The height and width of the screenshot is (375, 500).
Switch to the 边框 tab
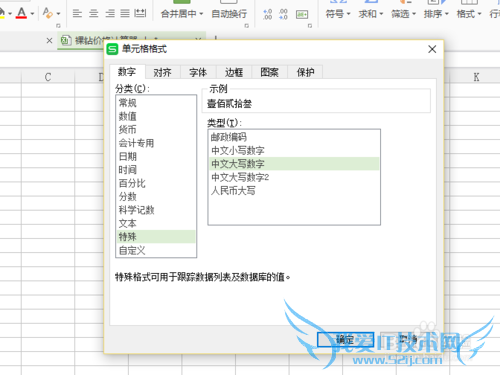234,72
